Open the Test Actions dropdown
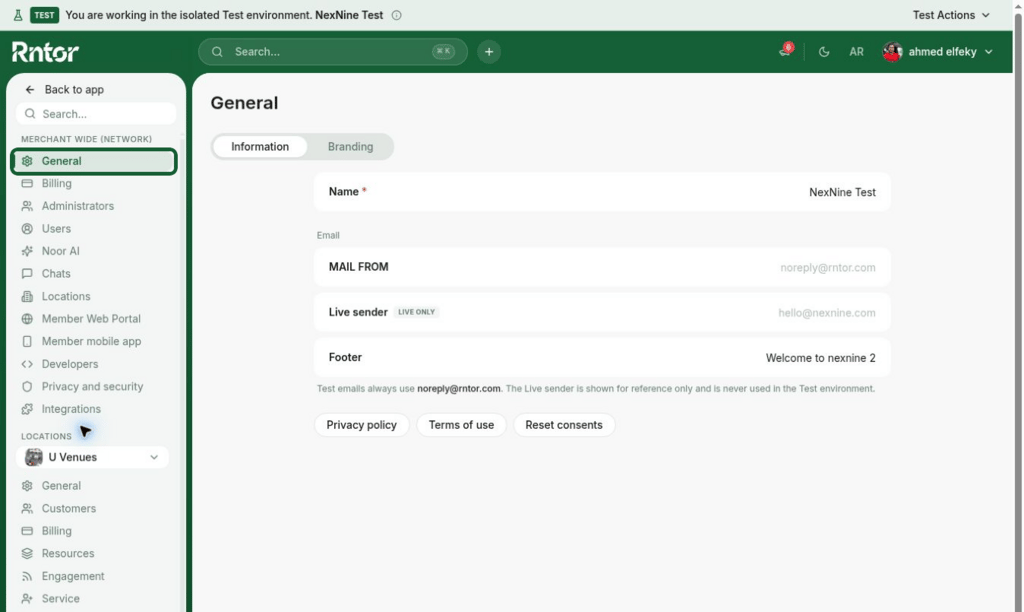This screenshot has height=612, width=1024. coord(951,15)
